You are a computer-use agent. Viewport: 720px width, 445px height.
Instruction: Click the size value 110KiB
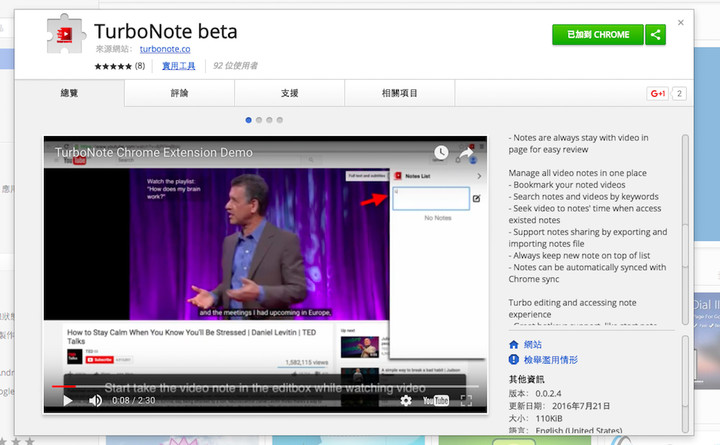coord(549,418)
